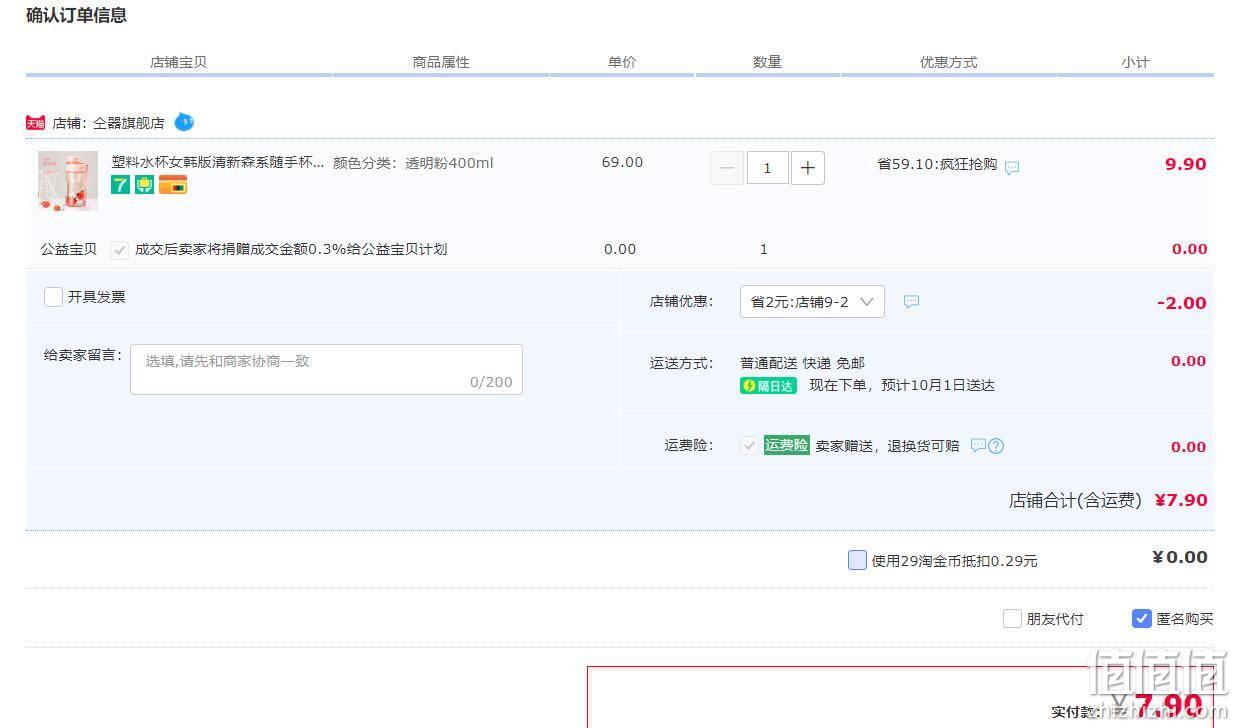Click the question mark help icon for 运费险
The width and height of the screenshot is (1237, 728).
pos(996,446)
